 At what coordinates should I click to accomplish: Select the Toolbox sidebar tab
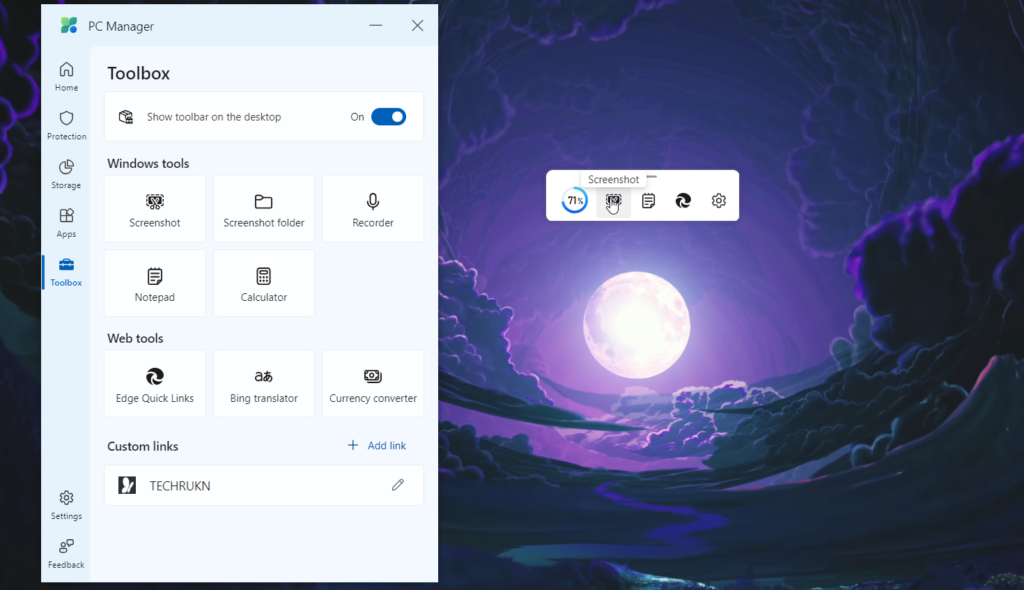[66, 272]
